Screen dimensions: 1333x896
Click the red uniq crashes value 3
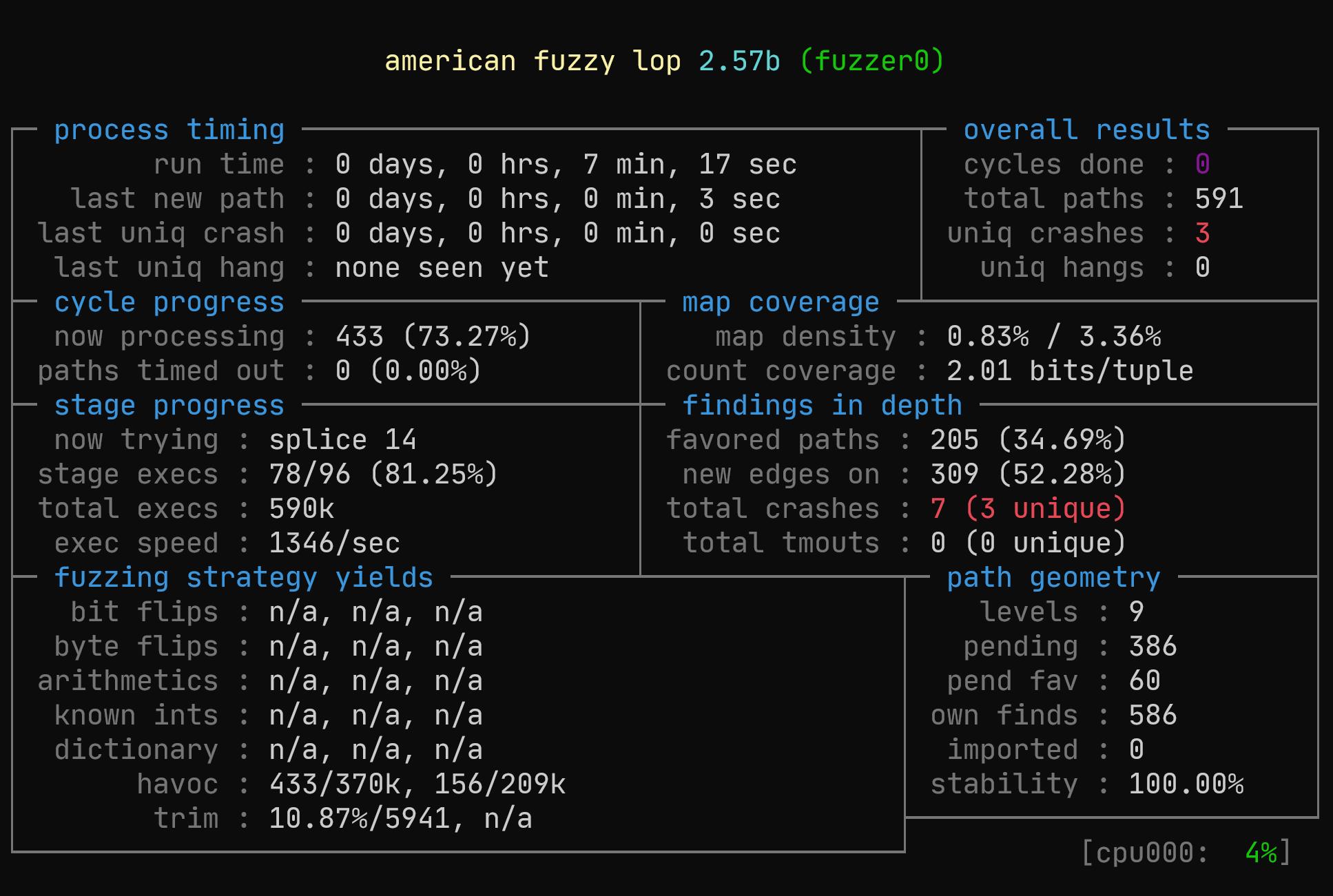[1202, 233]
